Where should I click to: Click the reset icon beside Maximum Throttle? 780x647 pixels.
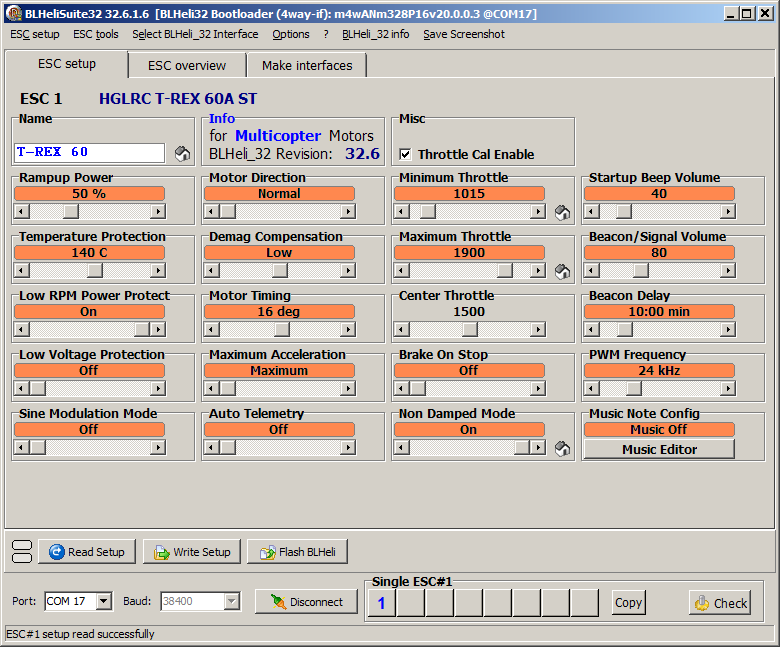tap(562, 271)
